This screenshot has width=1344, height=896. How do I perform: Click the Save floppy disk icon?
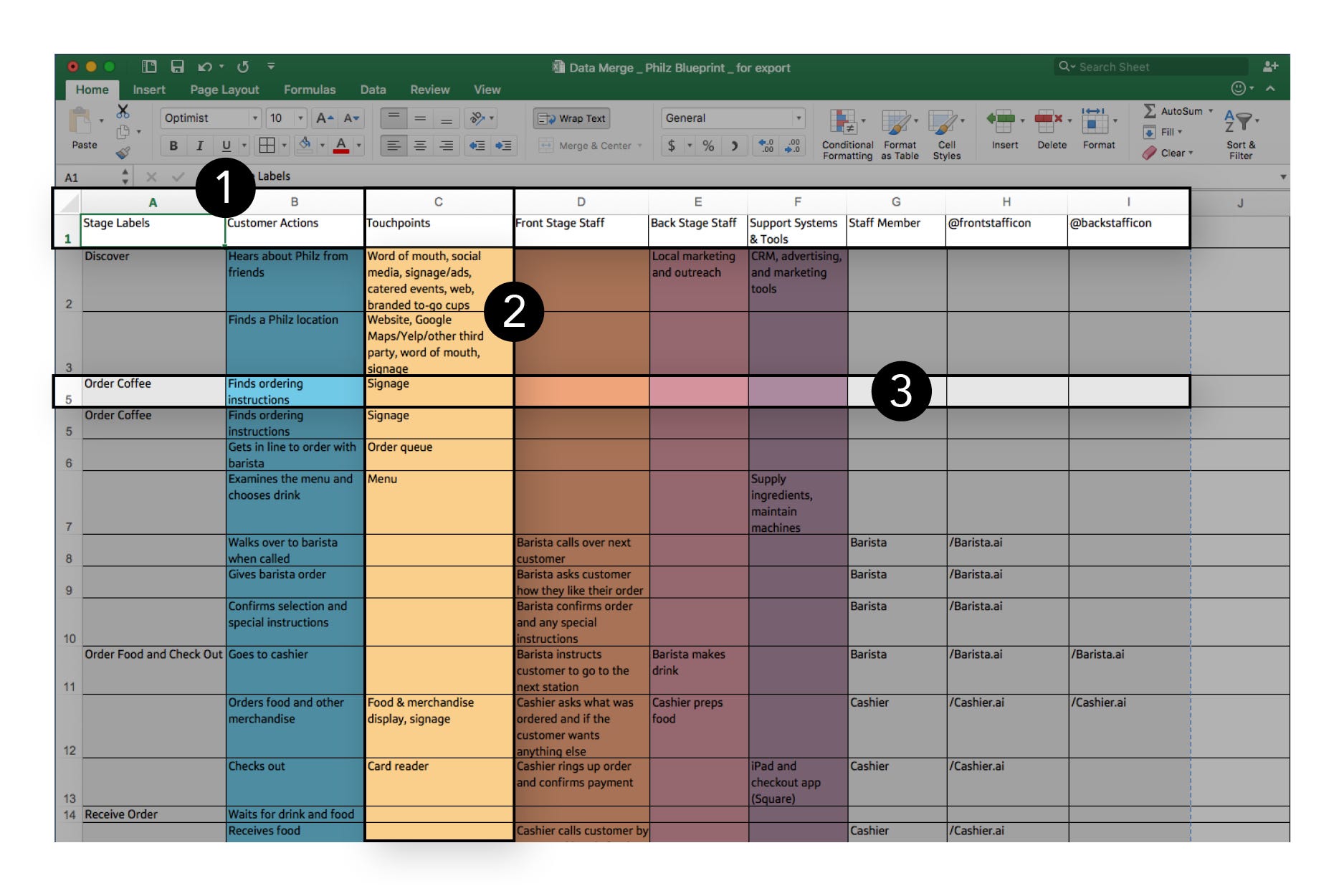(x=177, y=67)
